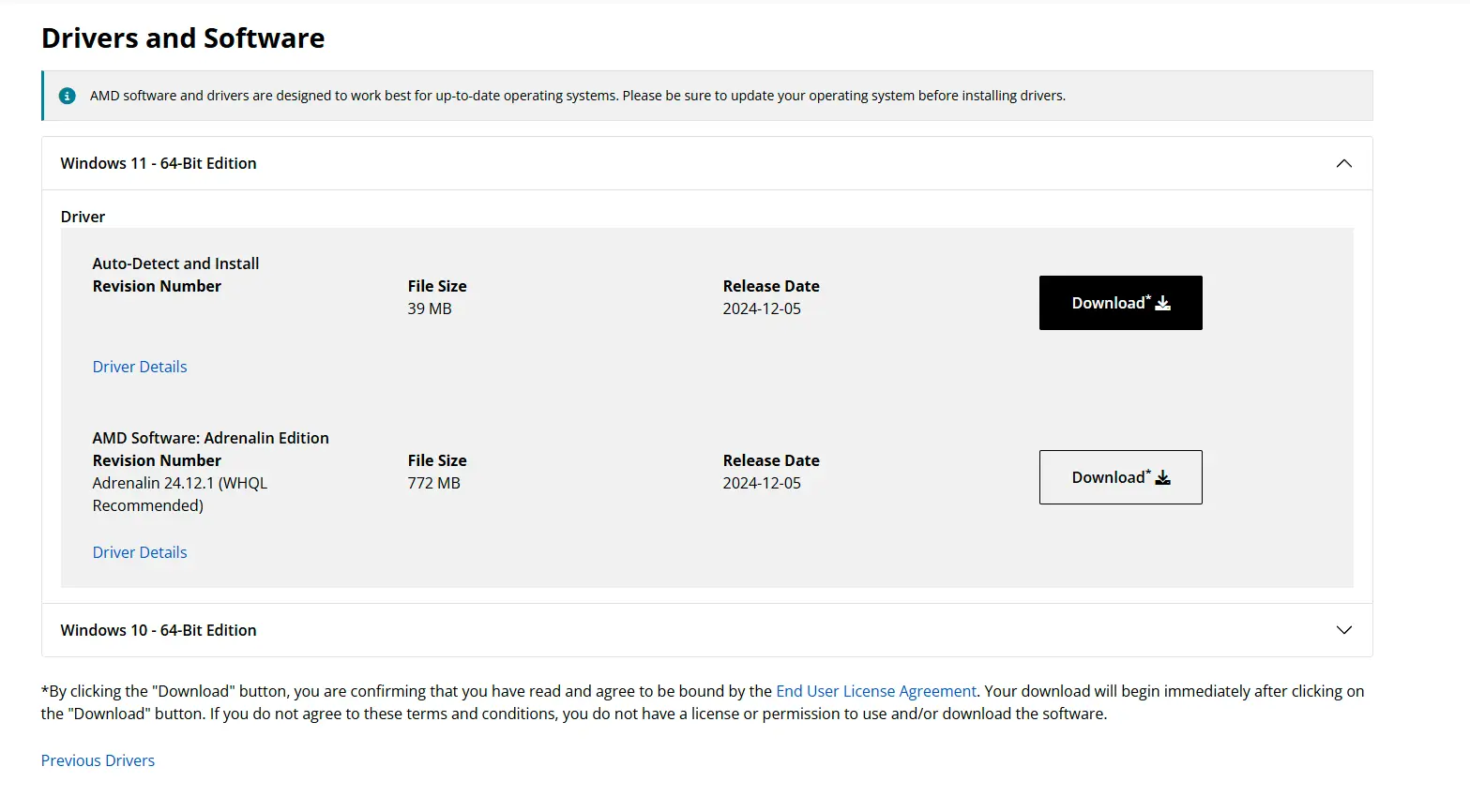1470x812 pixels.
Task: Go to Previous Drivers
Action: click(98, 760)
